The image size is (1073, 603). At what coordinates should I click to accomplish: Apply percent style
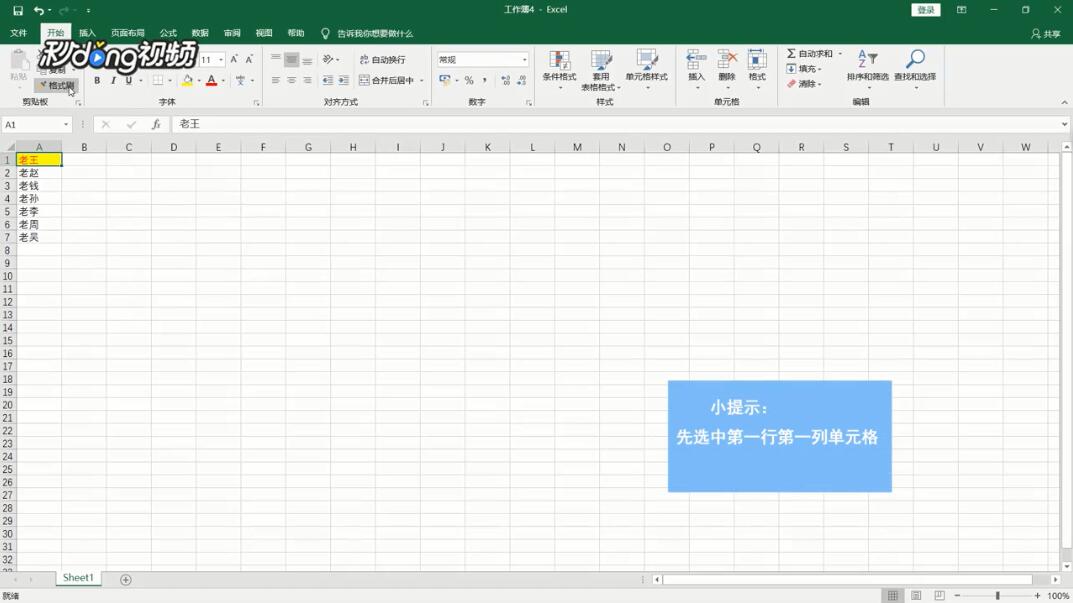[469, 81]
